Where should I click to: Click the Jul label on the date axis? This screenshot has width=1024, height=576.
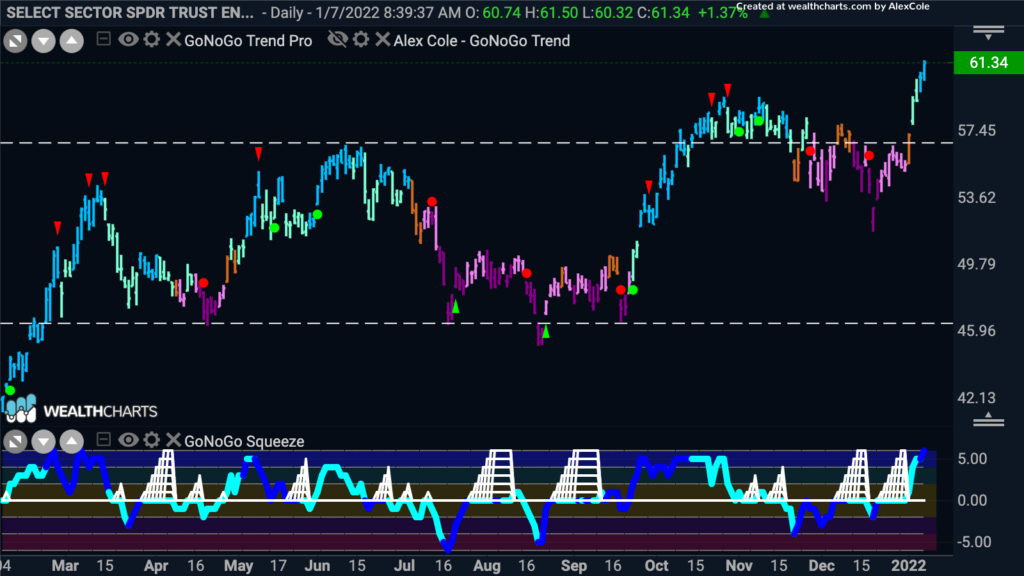(404, 566)
